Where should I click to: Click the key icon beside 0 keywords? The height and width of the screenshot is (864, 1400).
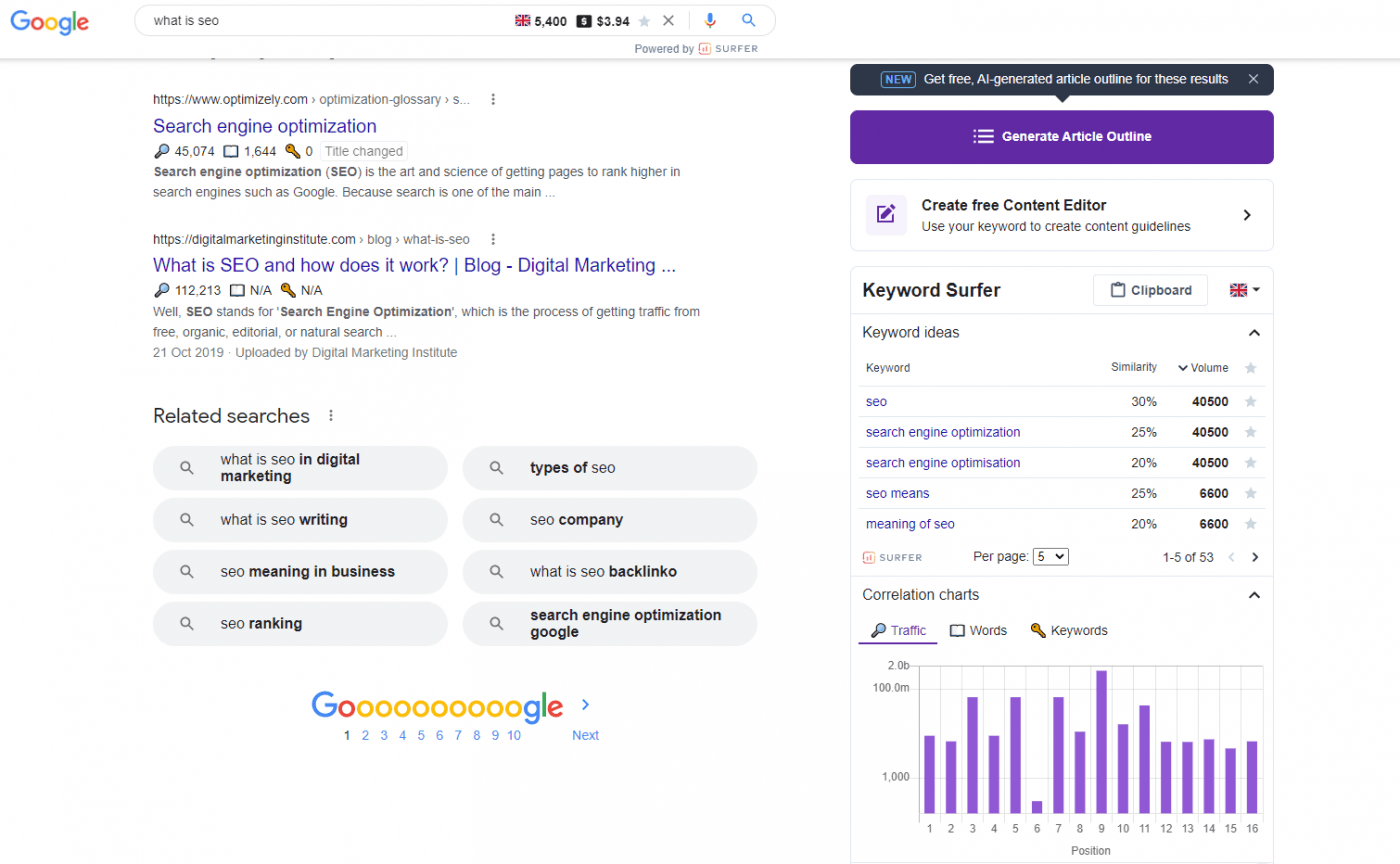coord(292,152)
